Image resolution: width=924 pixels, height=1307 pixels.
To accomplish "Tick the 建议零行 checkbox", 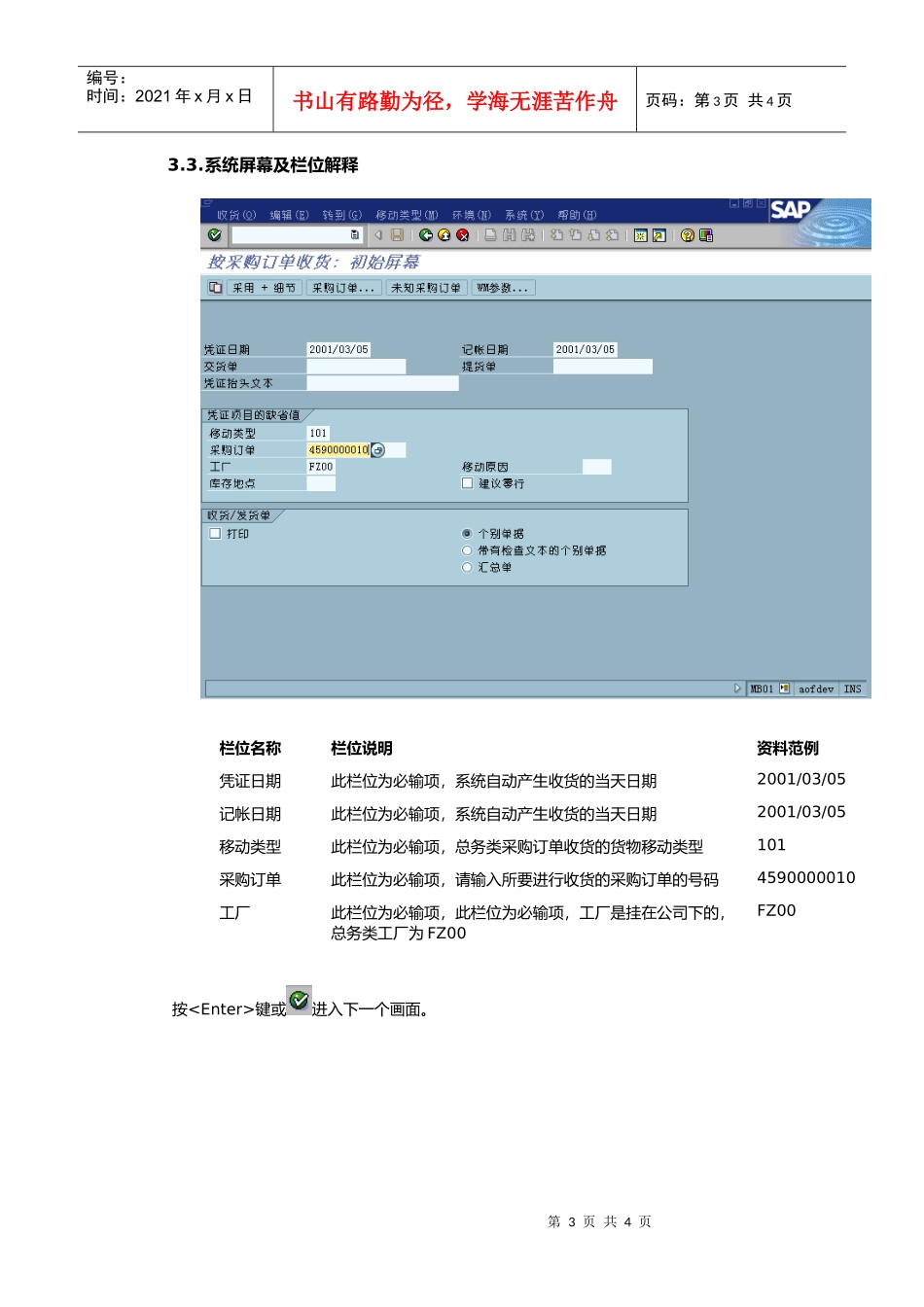I will coord(467,483).
